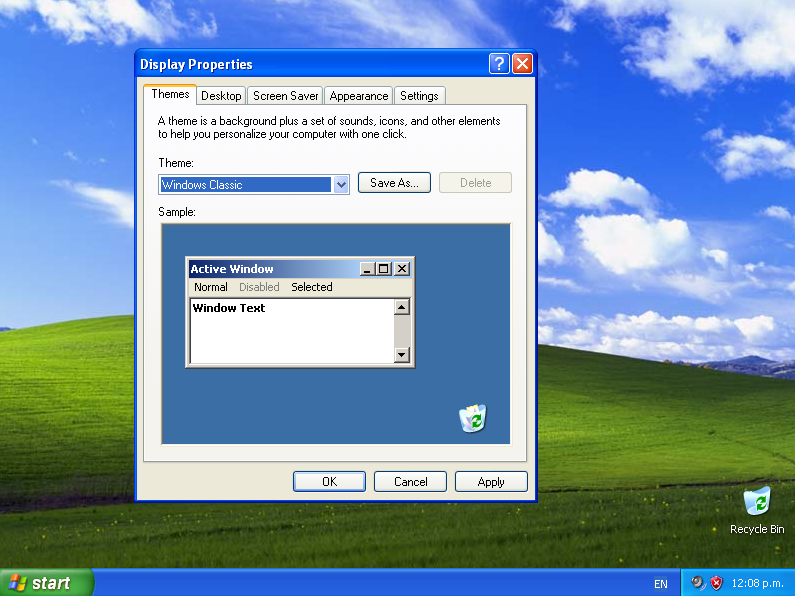795x596 pixels.
Task: Click the taskbar clock showing 12:08 p.m.
Action: coord(757,583)
